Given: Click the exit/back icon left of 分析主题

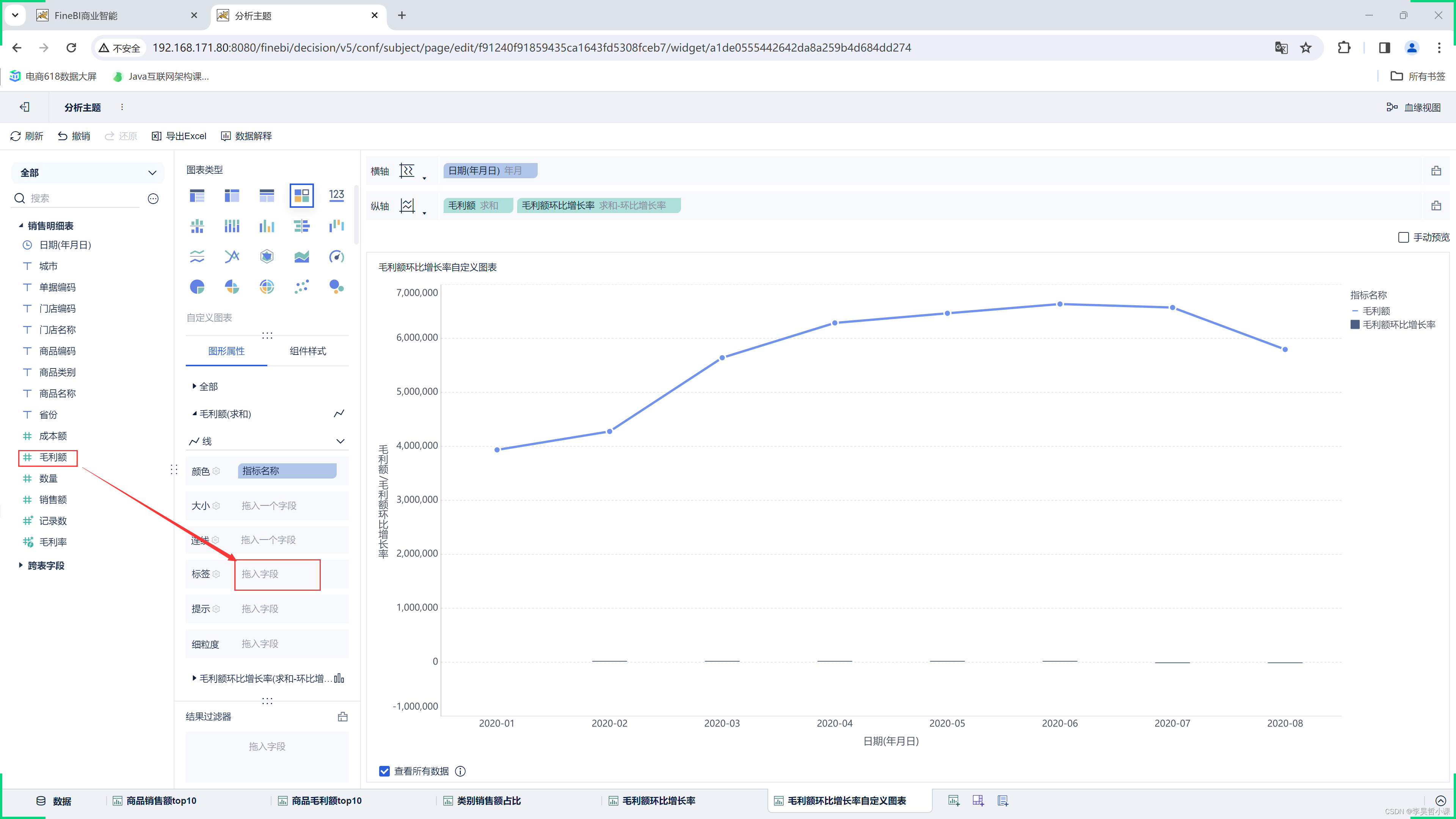Looking at the screenshot, I should (24, 107).
